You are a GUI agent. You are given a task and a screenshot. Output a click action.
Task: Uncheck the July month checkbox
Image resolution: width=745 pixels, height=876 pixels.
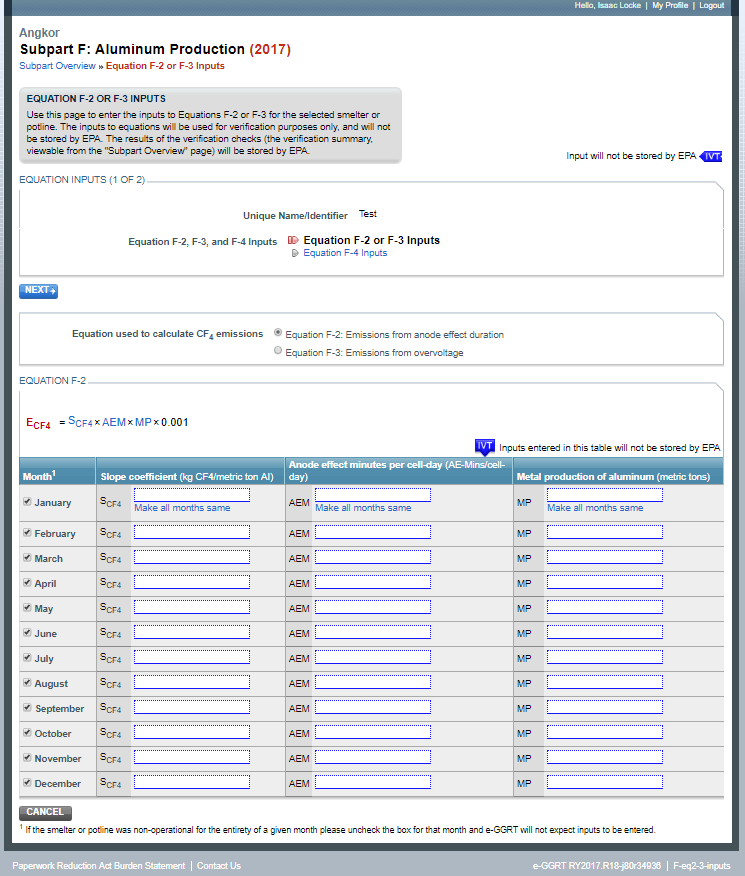point(27,658)
